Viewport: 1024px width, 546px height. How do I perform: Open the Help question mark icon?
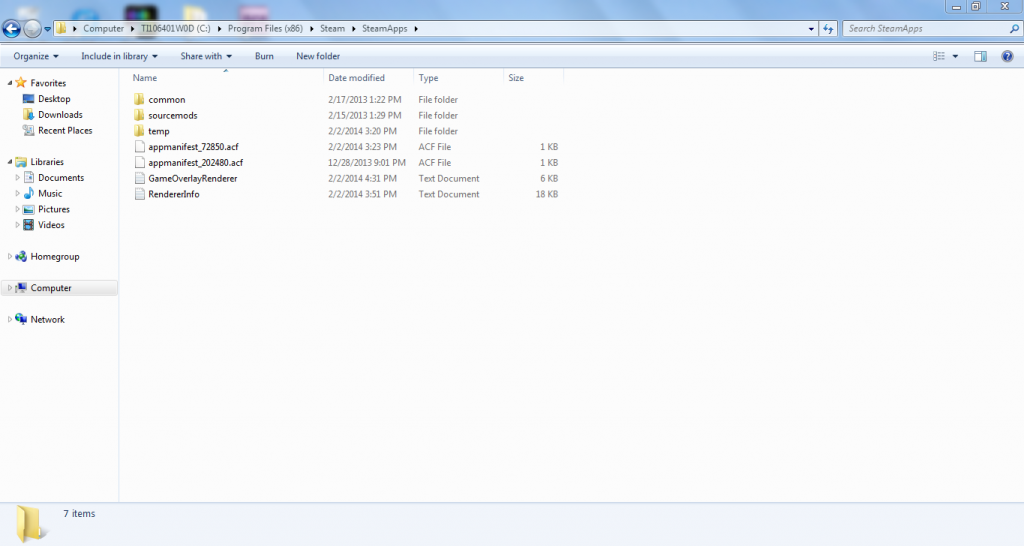[1007, 56]
